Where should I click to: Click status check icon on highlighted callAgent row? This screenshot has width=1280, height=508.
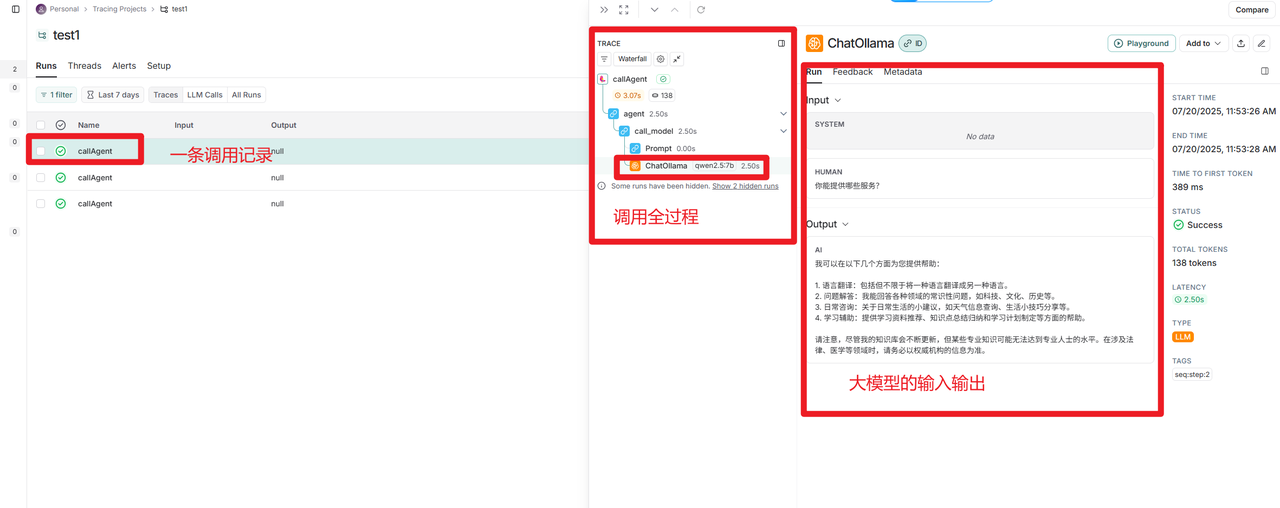click(61, 151)
